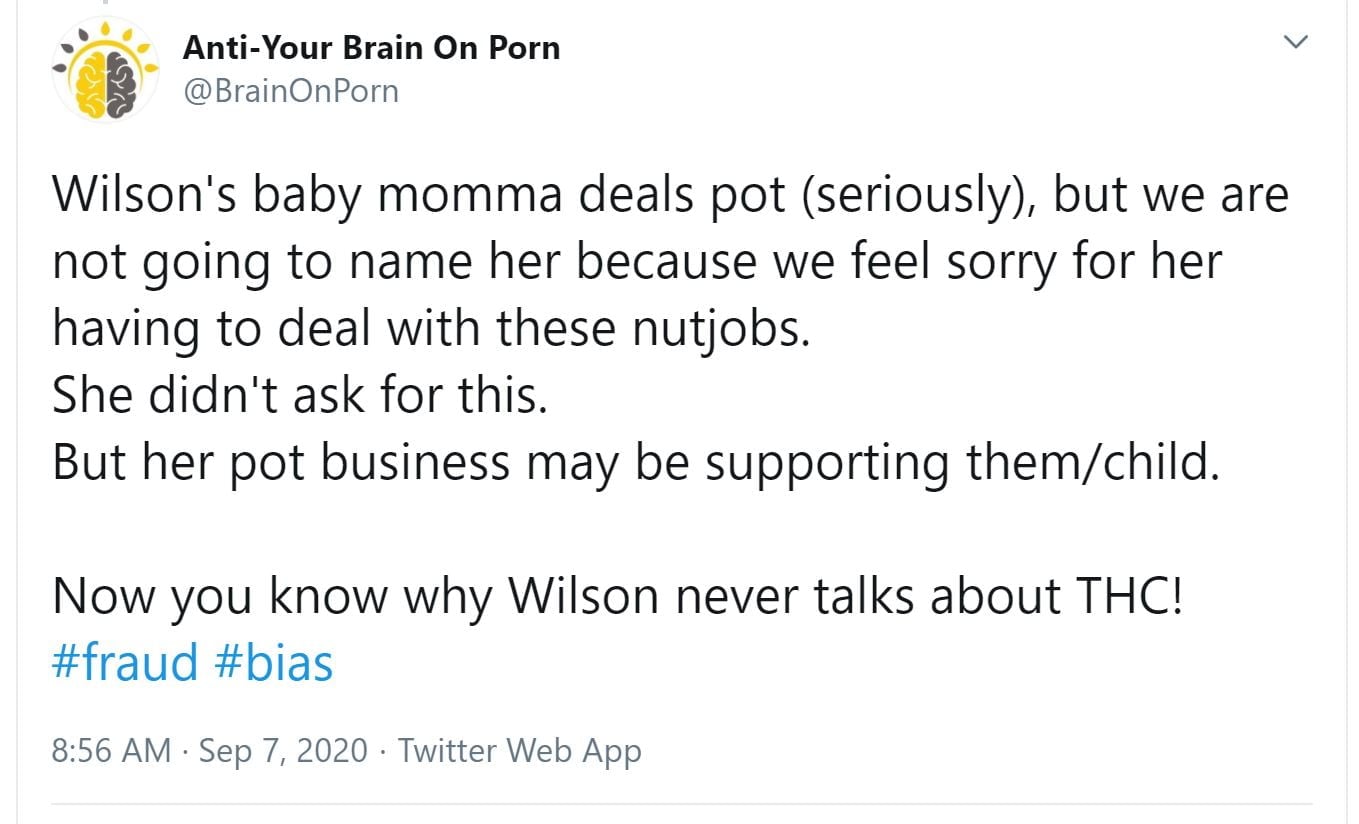Open the Twitter Web App source link
The height and width of the screenshot is (824, 1359).
tap(519, 750)
